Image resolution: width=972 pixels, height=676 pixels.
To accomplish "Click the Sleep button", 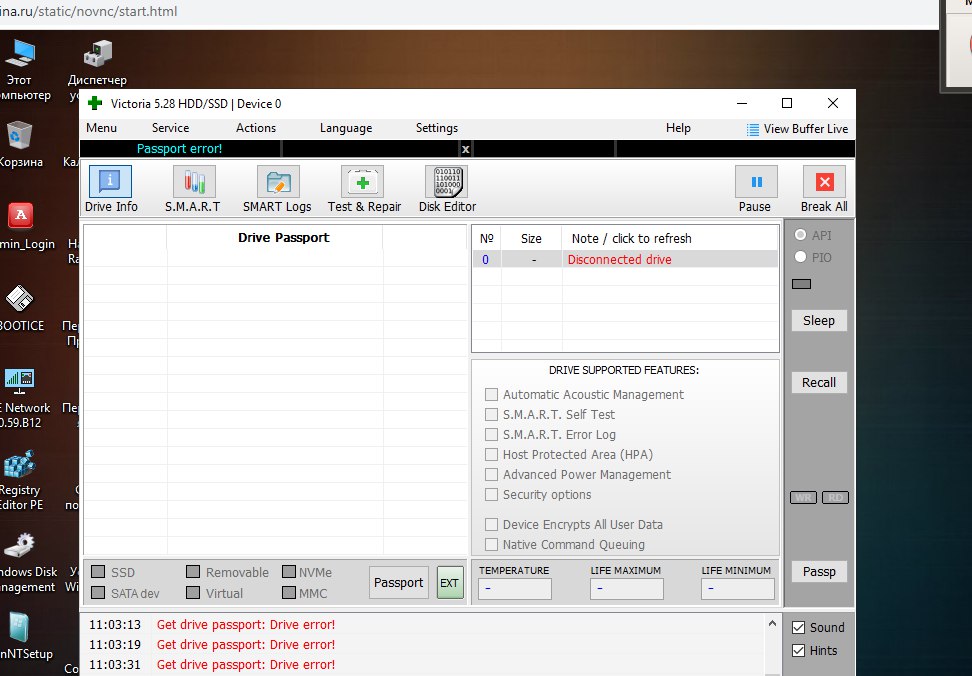I will pyautogui.click(x=819, y=320).
